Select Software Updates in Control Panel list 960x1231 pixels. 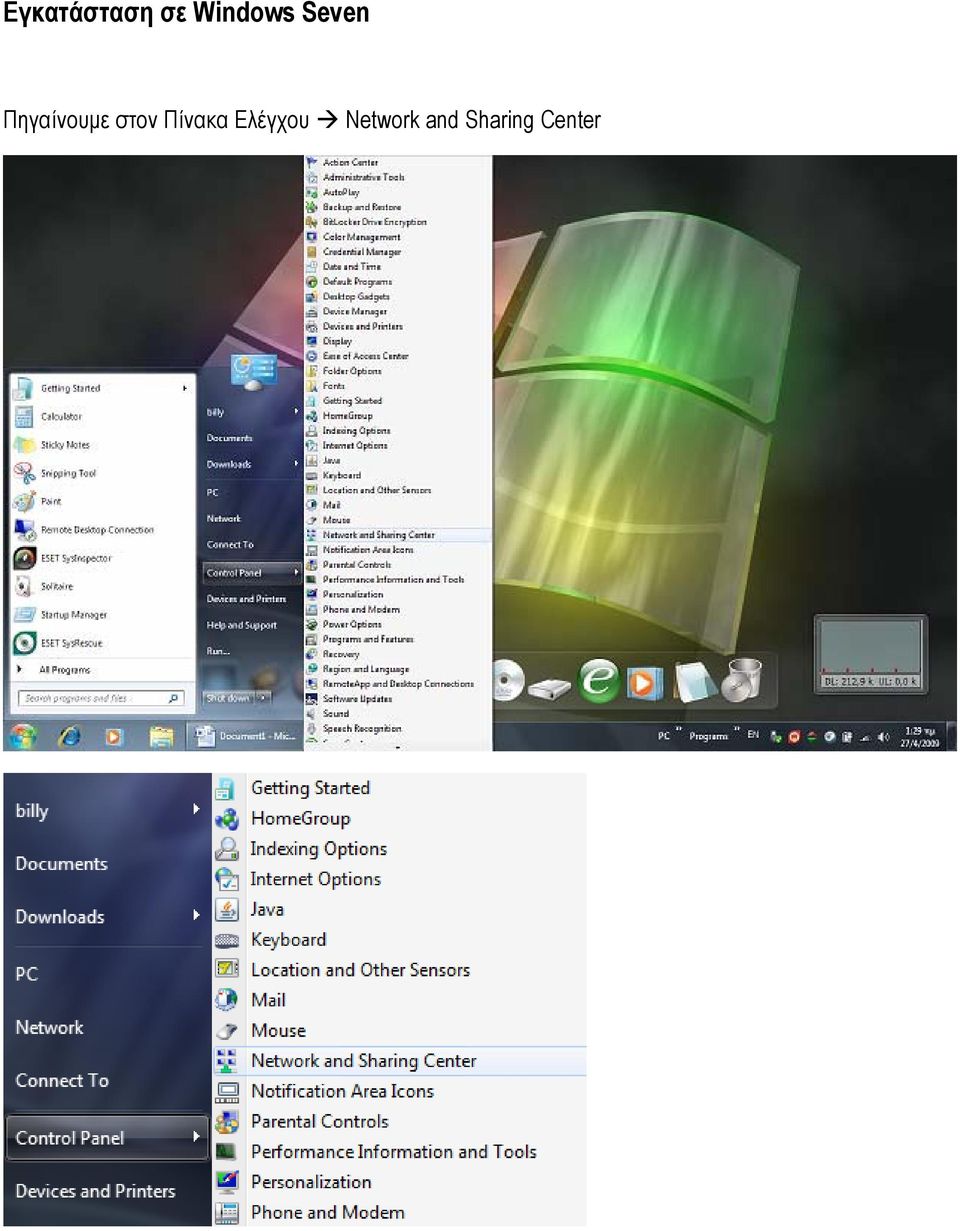point(357,699)
